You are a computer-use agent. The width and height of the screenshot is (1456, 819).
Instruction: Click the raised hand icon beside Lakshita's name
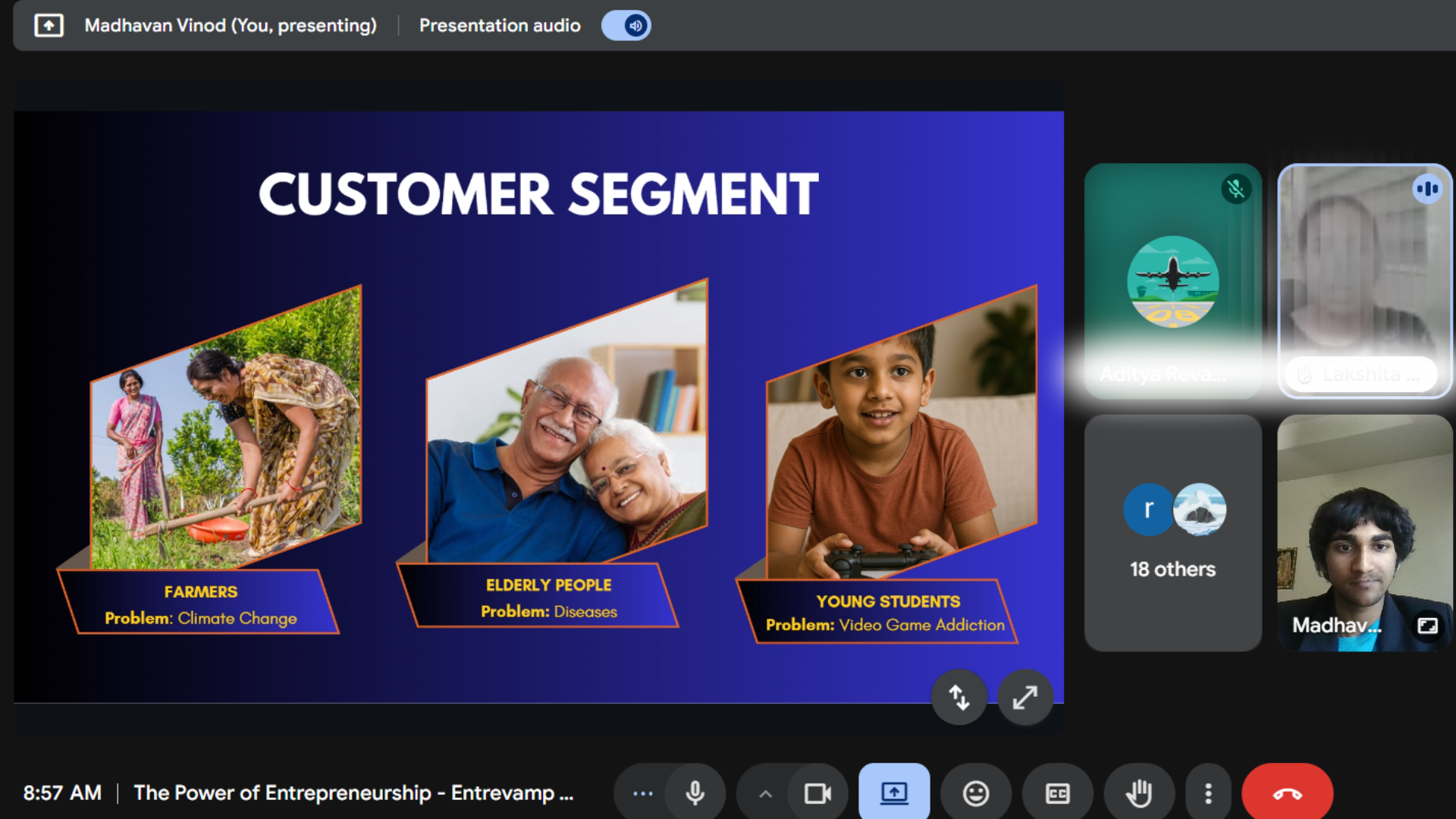click(1302, 373)
